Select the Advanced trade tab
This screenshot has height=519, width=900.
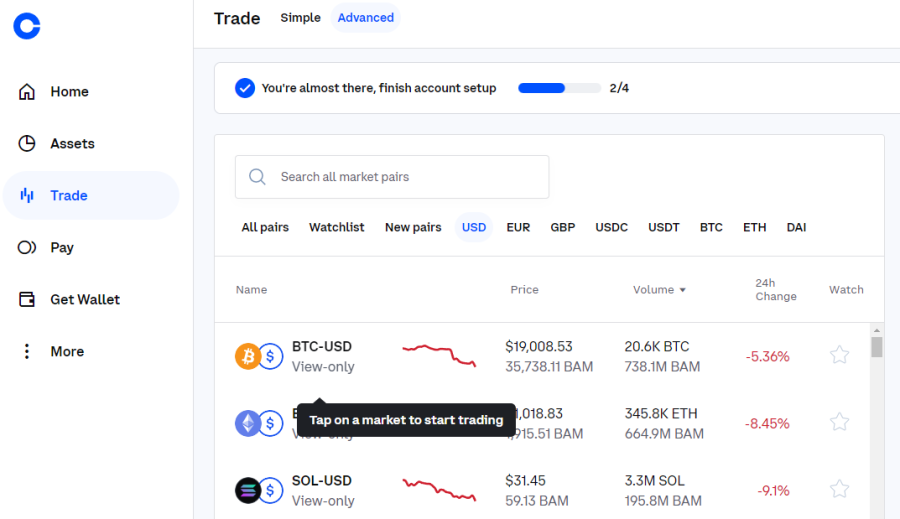[365, 18]
